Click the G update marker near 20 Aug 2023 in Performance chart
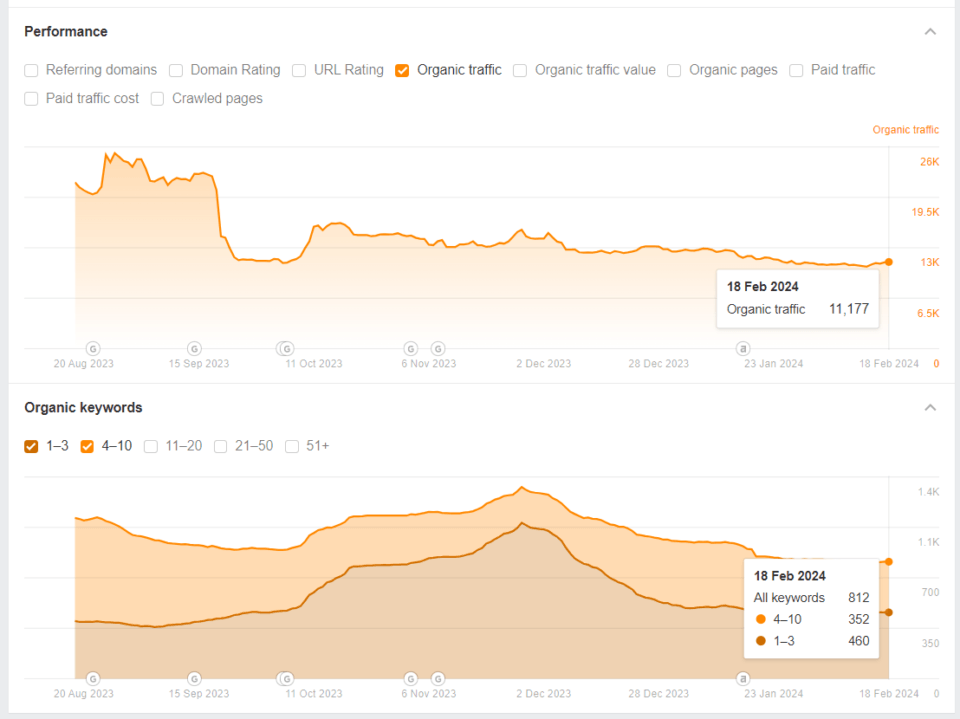Screen dimensions: 960x719 [x=93, y=348]
